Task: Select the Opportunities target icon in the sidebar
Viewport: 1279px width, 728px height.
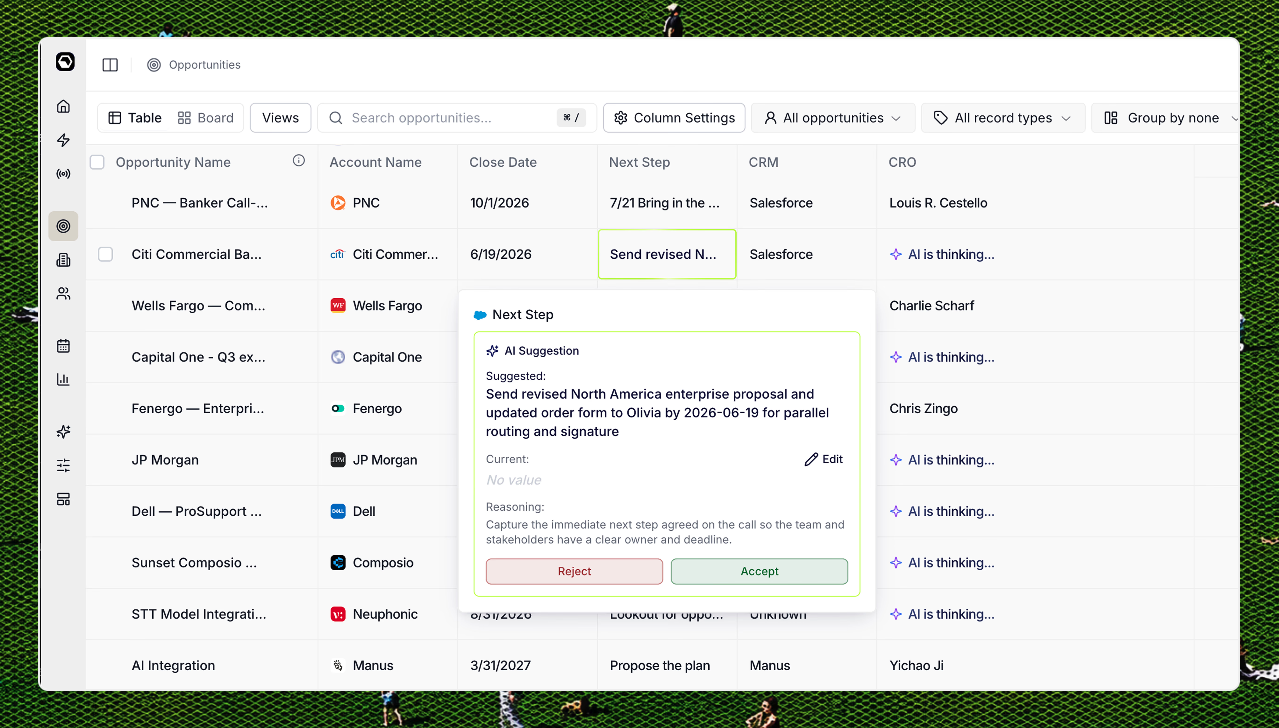Action: pos(63,226)
